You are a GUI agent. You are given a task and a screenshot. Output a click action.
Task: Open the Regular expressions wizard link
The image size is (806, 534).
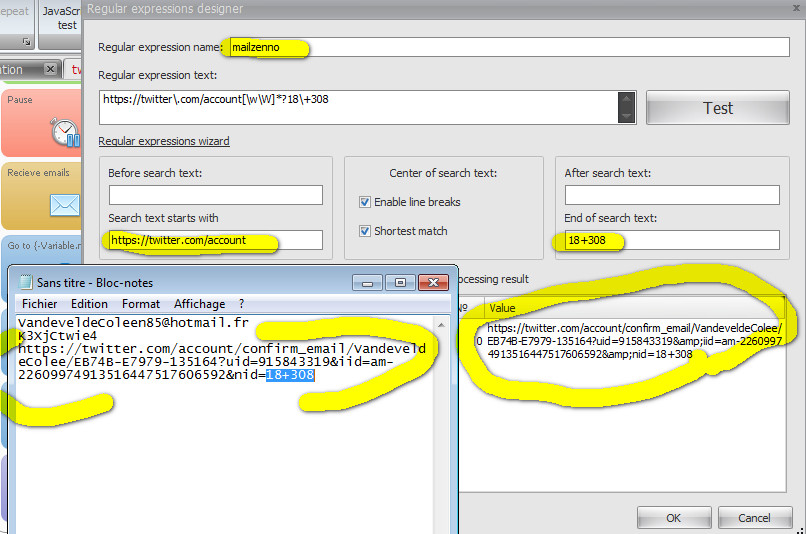click(x=164, y=141)
